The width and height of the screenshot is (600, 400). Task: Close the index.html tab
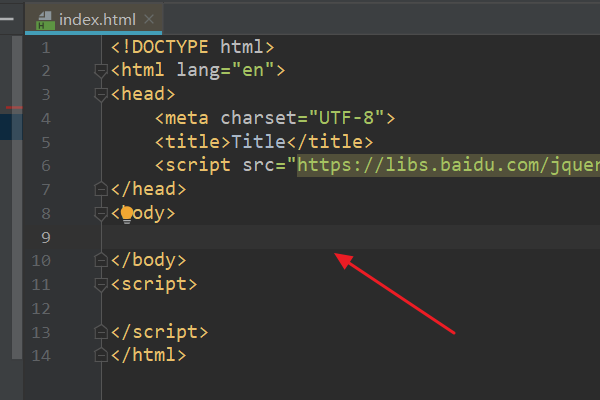tap(149, 19)
